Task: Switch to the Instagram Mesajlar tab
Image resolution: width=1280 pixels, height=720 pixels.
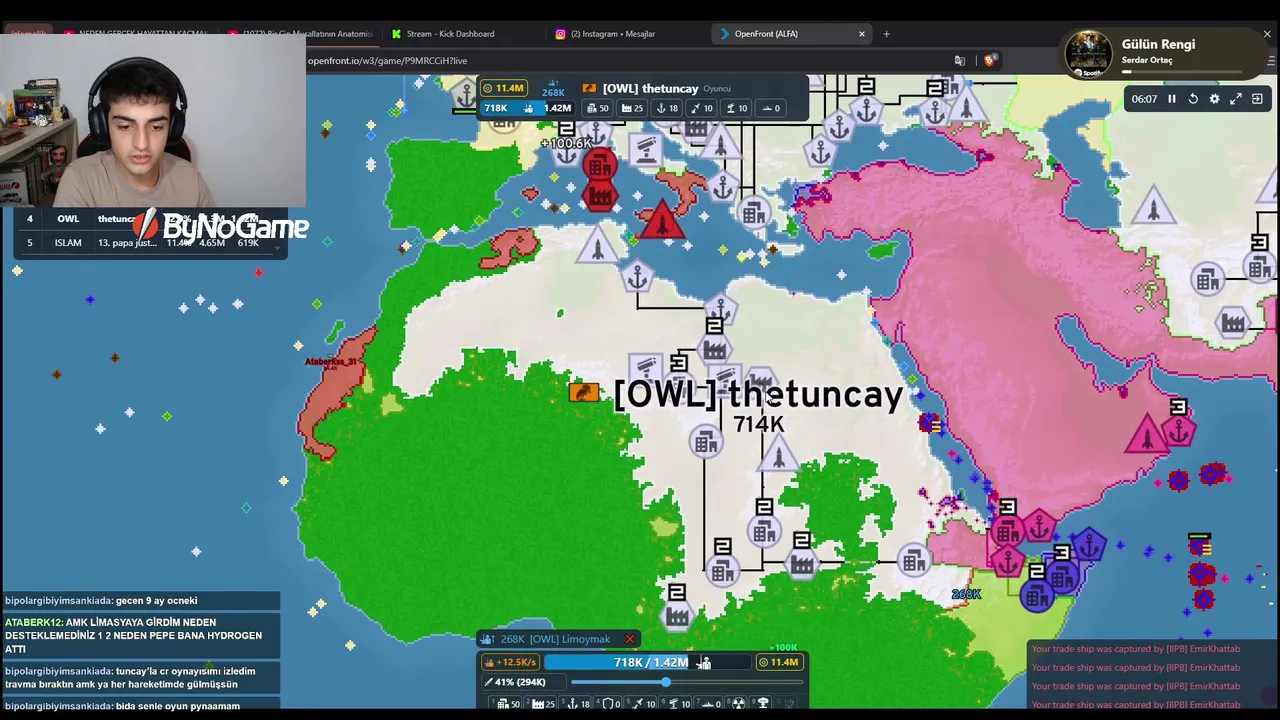Action: pyautogui.click(x=612, y=34)
